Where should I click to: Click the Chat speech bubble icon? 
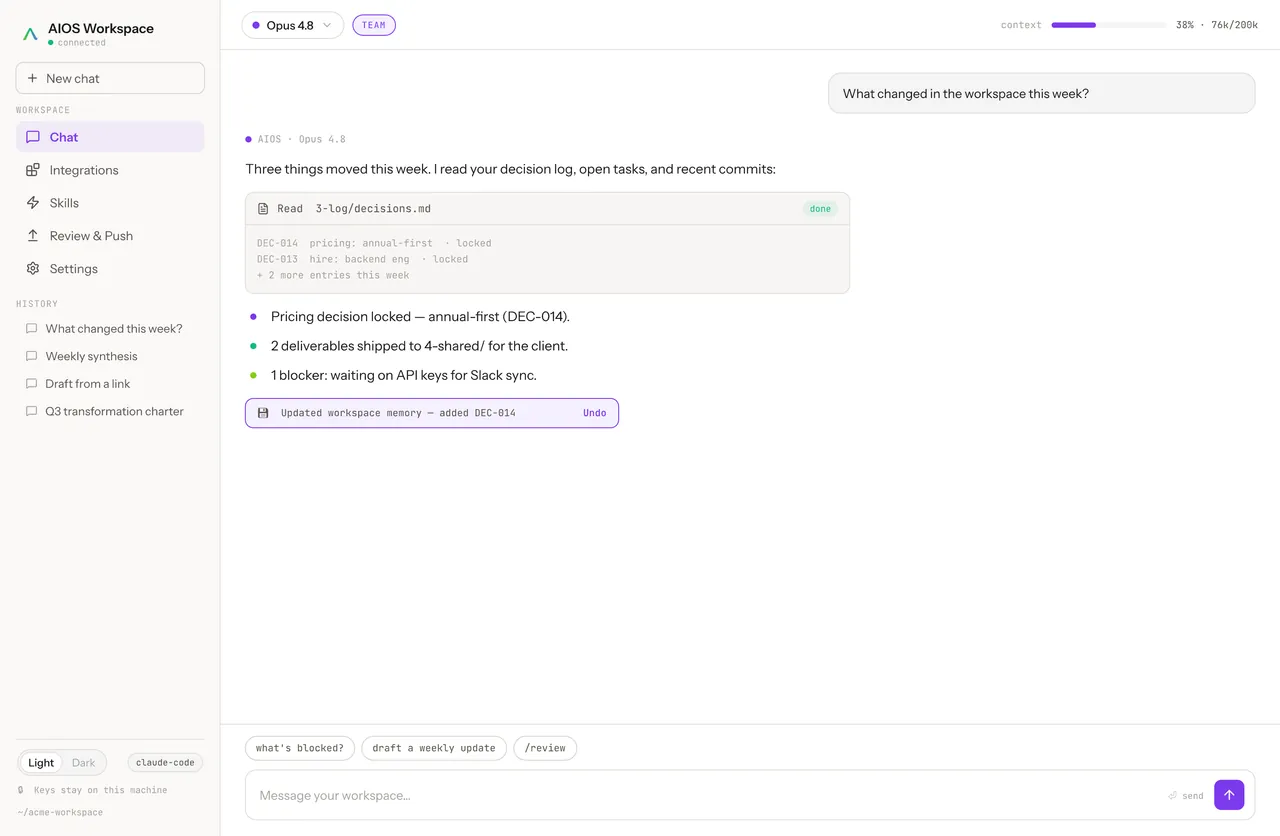[33, 137]
